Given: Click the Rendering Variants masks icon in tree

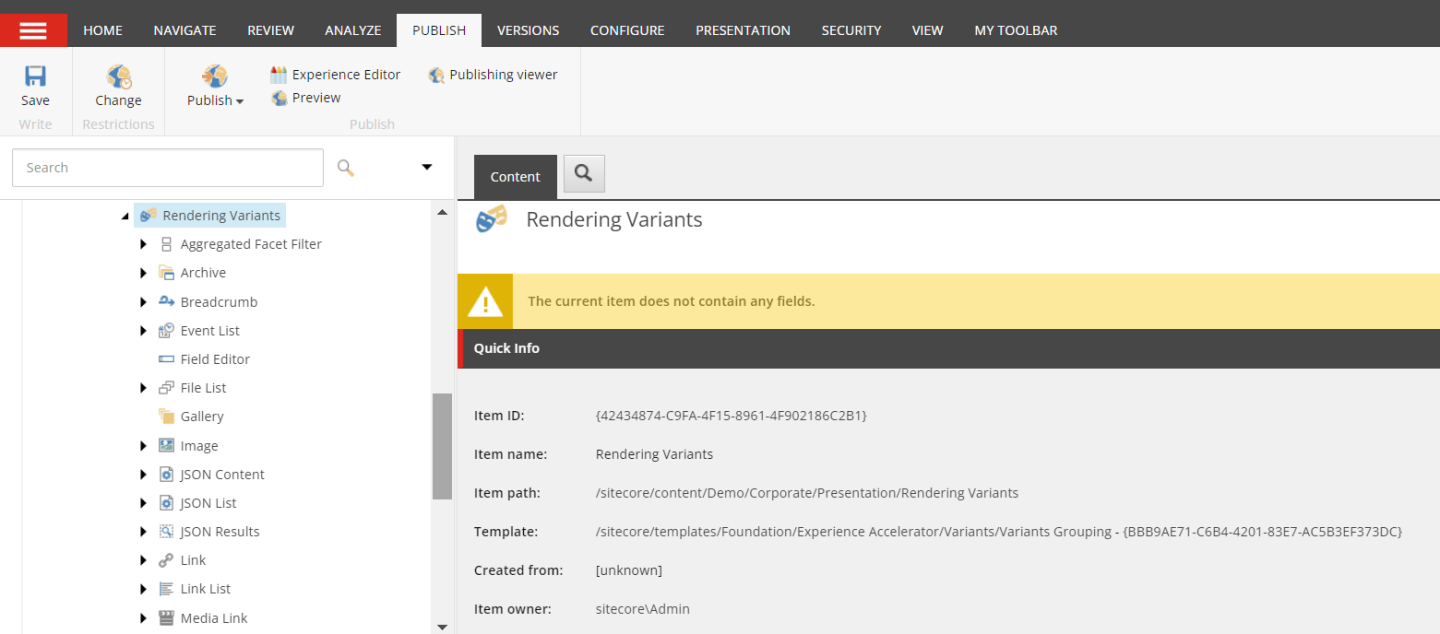Looking at the screenshot, I should click(x=148, y=215).
